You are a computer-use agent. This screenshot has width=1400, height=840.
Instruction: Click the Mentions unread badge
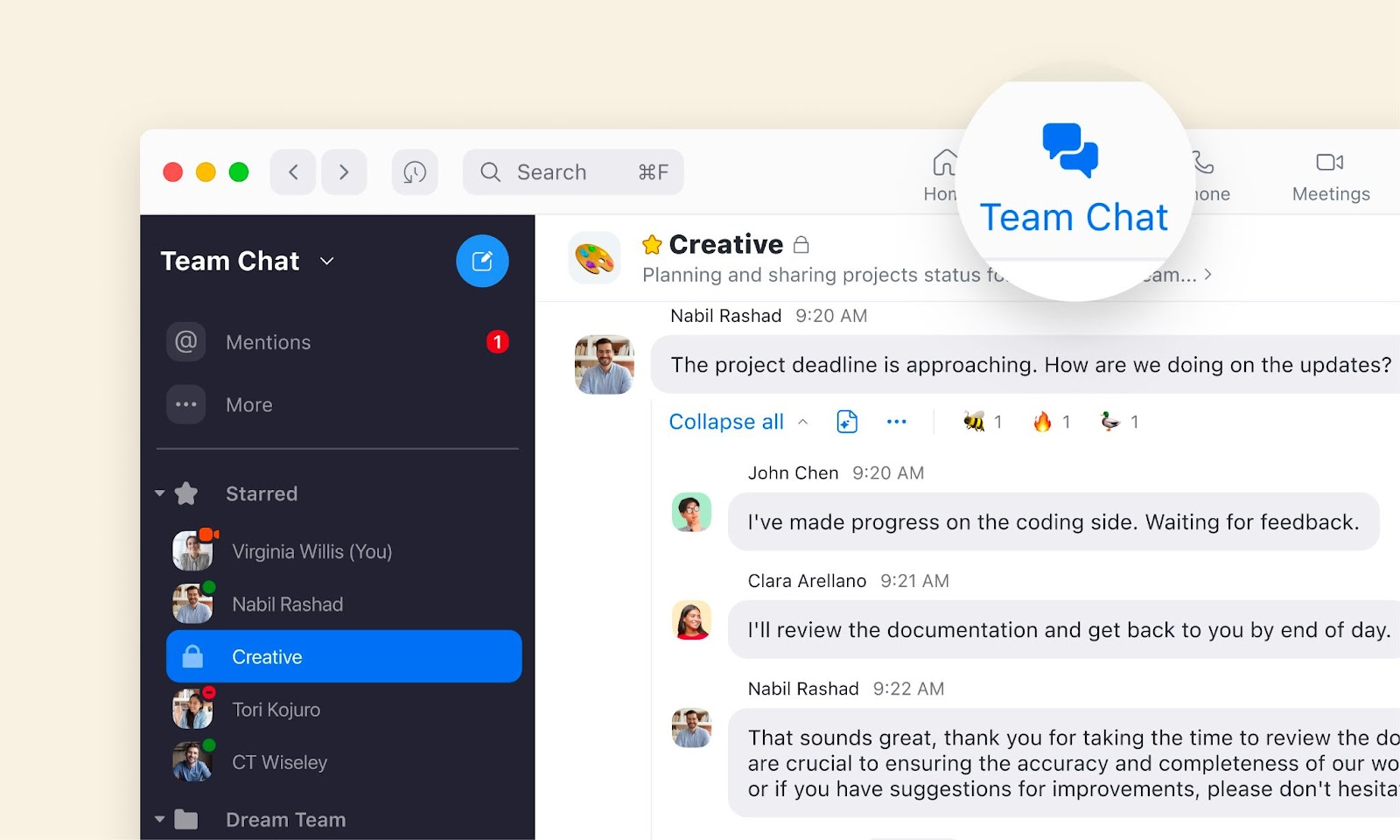498,342
